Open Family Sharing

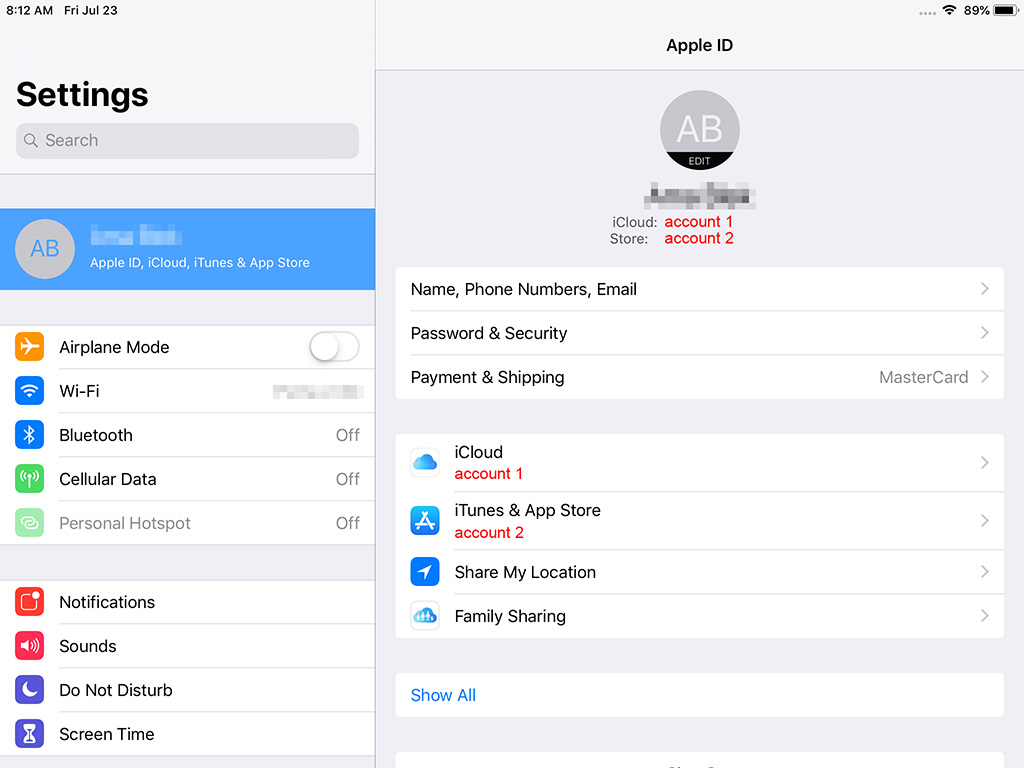699,616
